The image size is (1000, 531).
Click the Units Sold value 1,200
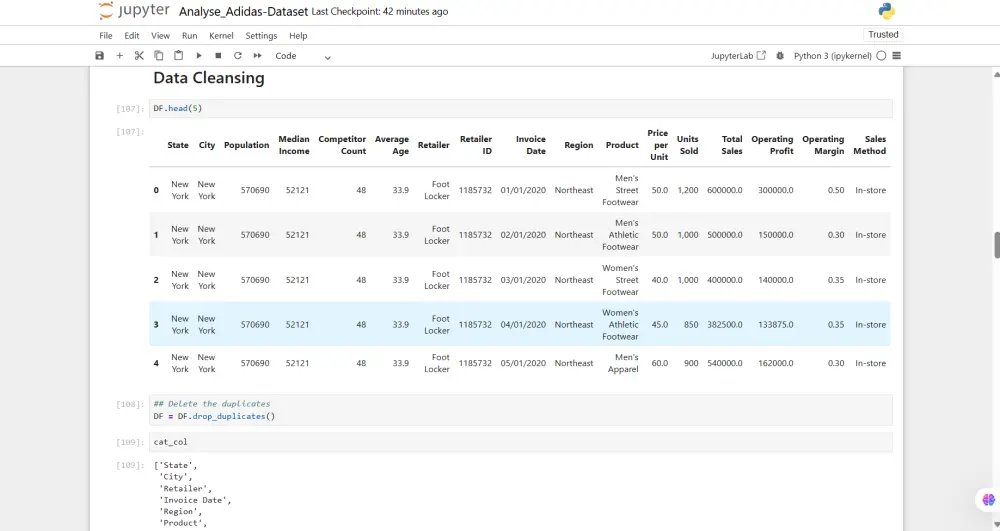(688, 190)
